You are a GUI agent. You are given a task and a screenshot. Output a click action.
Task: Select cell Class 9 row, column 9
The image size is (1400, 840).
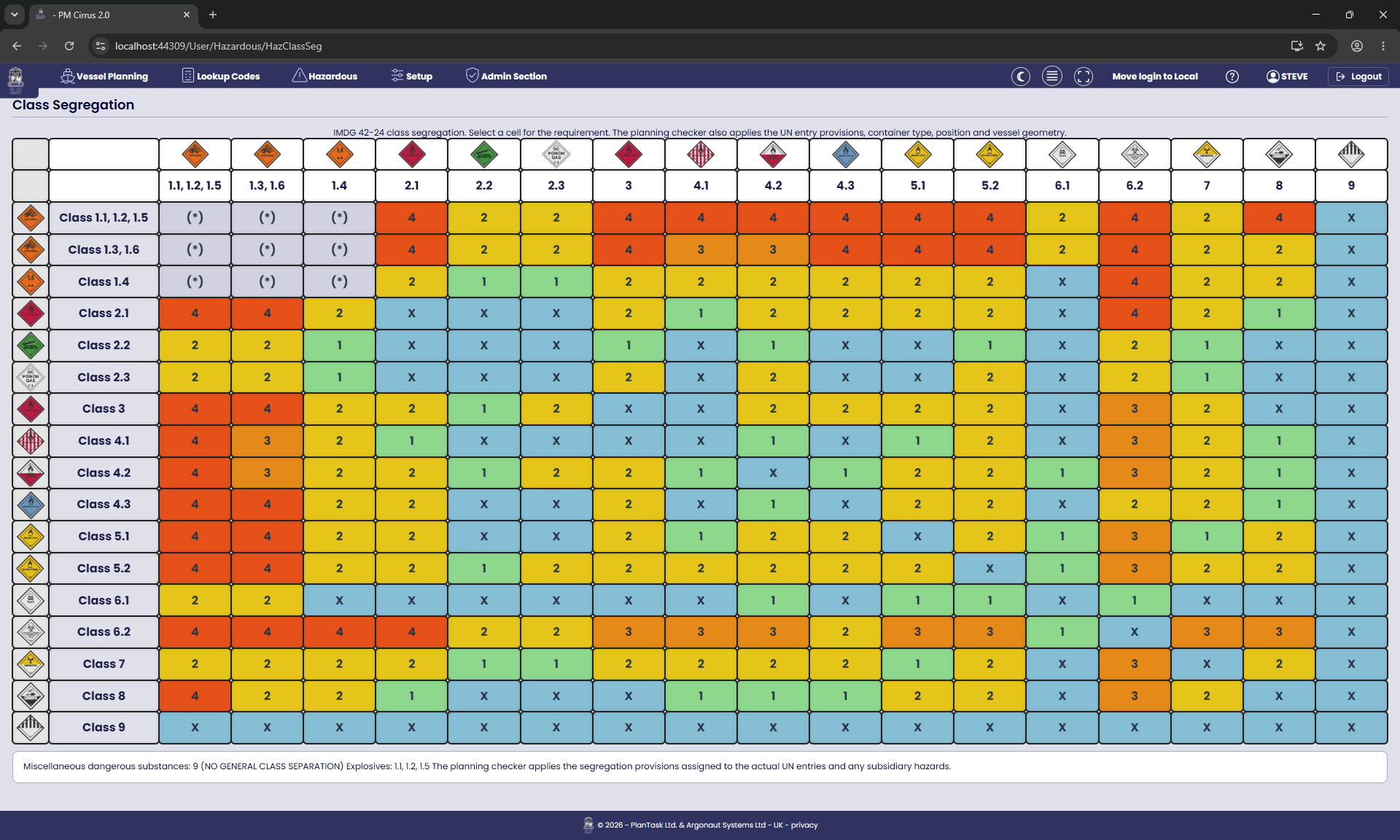pyautogui.click(x=1351, y=728)
